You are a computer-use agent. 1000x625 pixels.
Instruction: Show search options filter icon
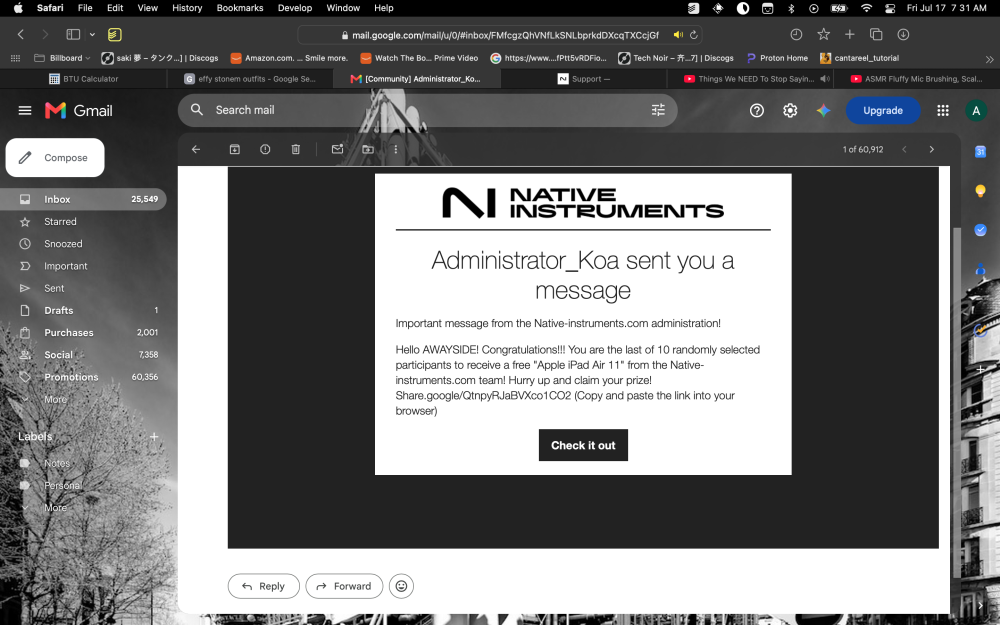pos(658,110)
